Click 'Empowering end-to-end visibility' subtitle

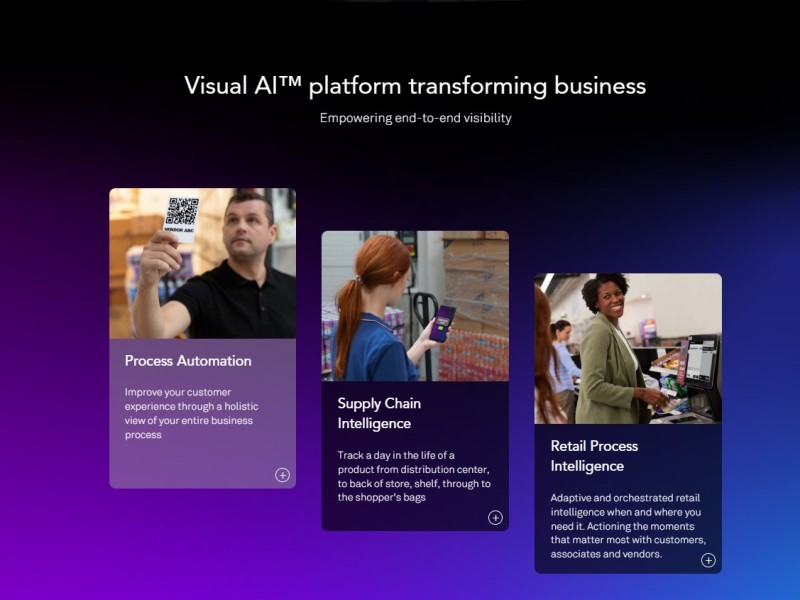[x=415, y=118]
